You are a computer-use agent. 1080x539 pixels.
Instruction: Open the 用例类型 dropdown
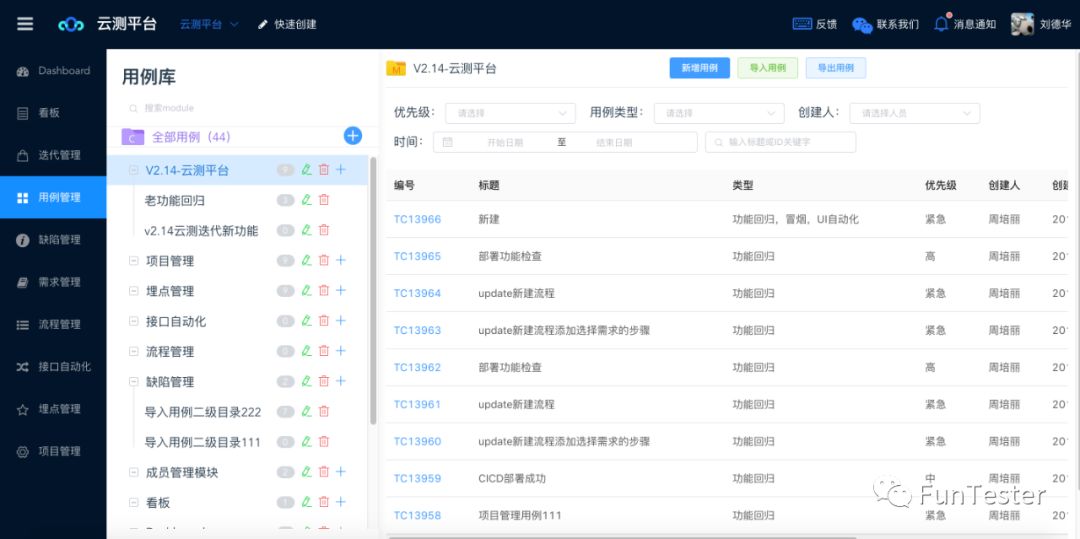click(719, 113)
